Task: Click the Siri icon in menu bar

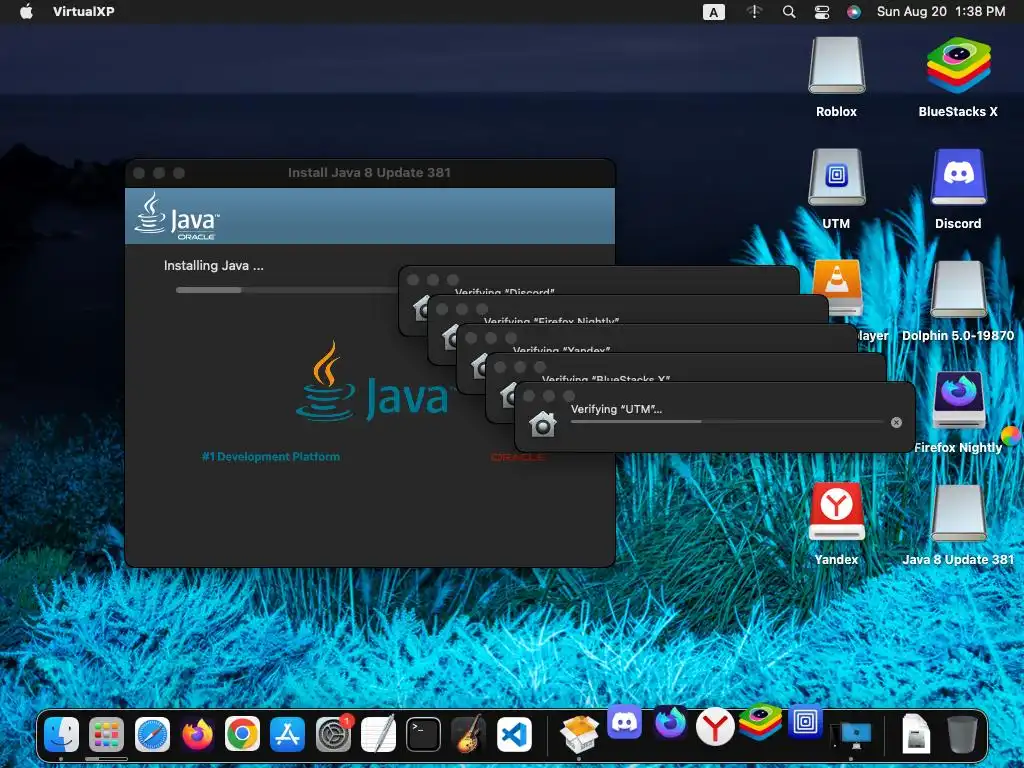Action: pos(854,12)
